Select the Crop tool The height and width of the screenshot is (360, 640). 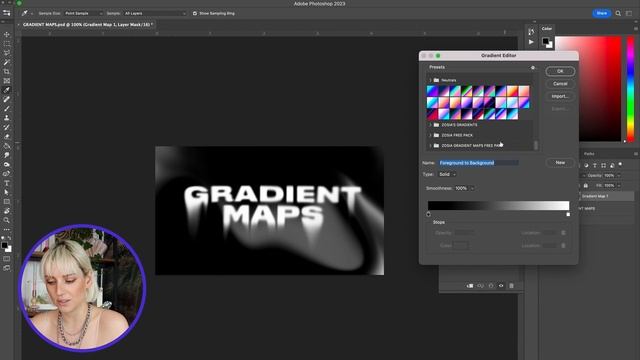tap(7, 72)
